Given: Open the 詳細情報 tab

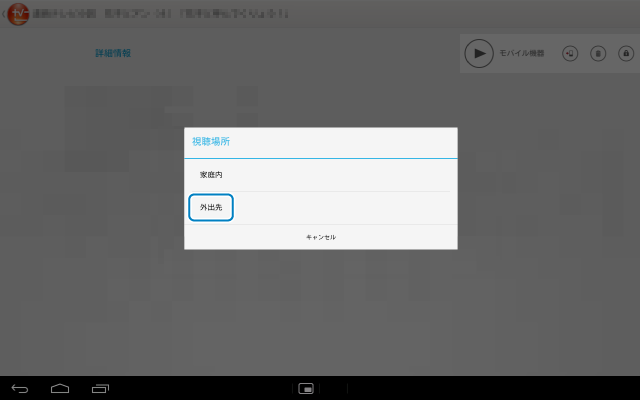Looking at the screenshot, I should coord(113,53).
